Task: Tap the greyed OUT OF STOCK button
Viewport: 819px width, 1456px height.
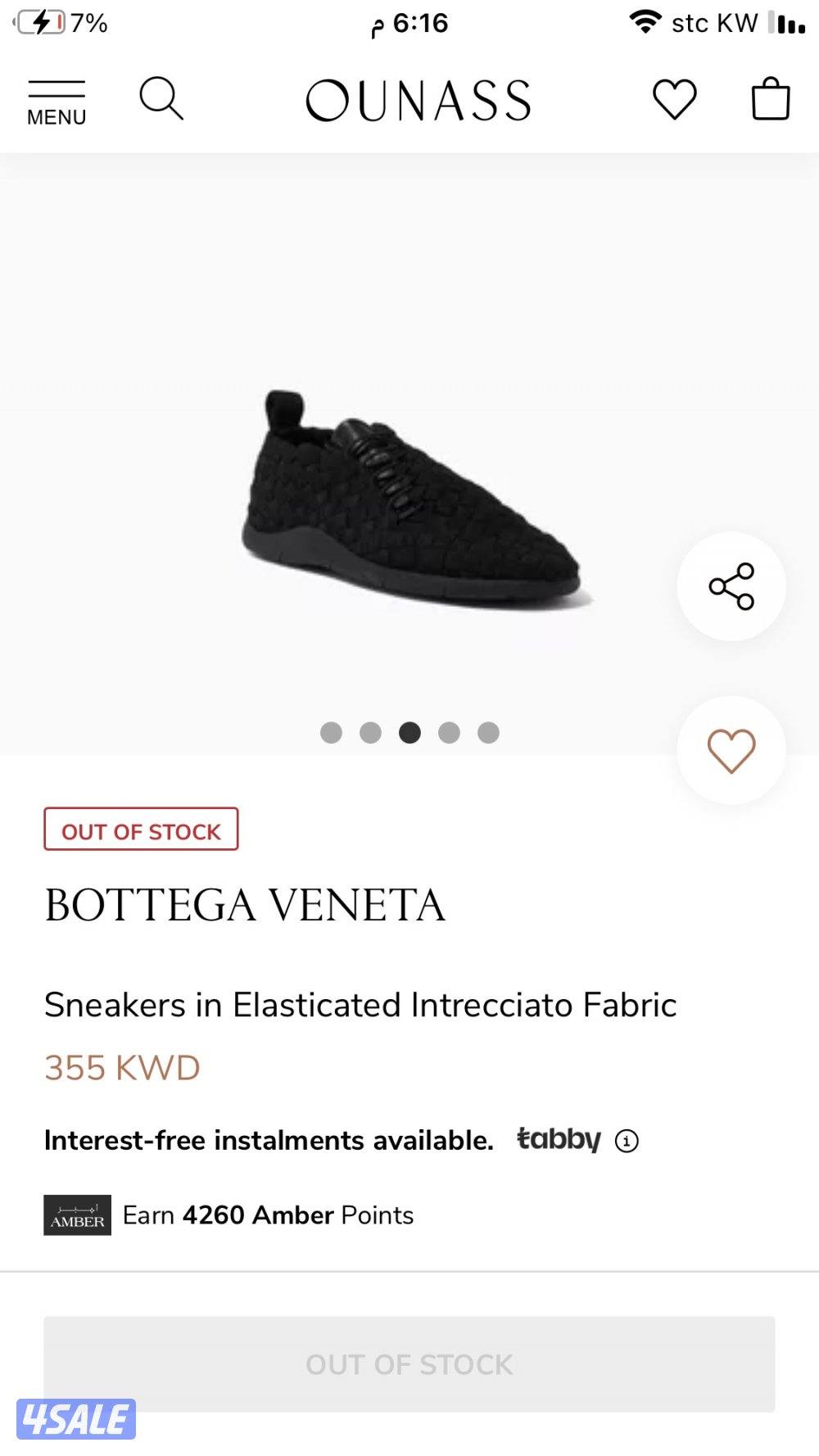Action: [x=409, y=1364]
